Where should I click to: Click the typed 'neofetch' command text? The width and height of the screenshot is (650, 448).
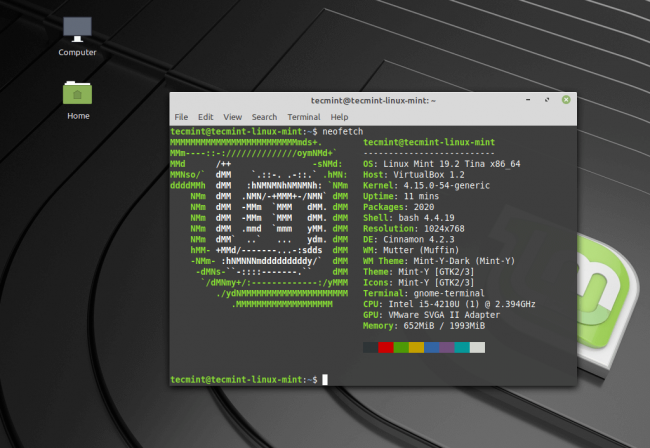click(343, 131)
